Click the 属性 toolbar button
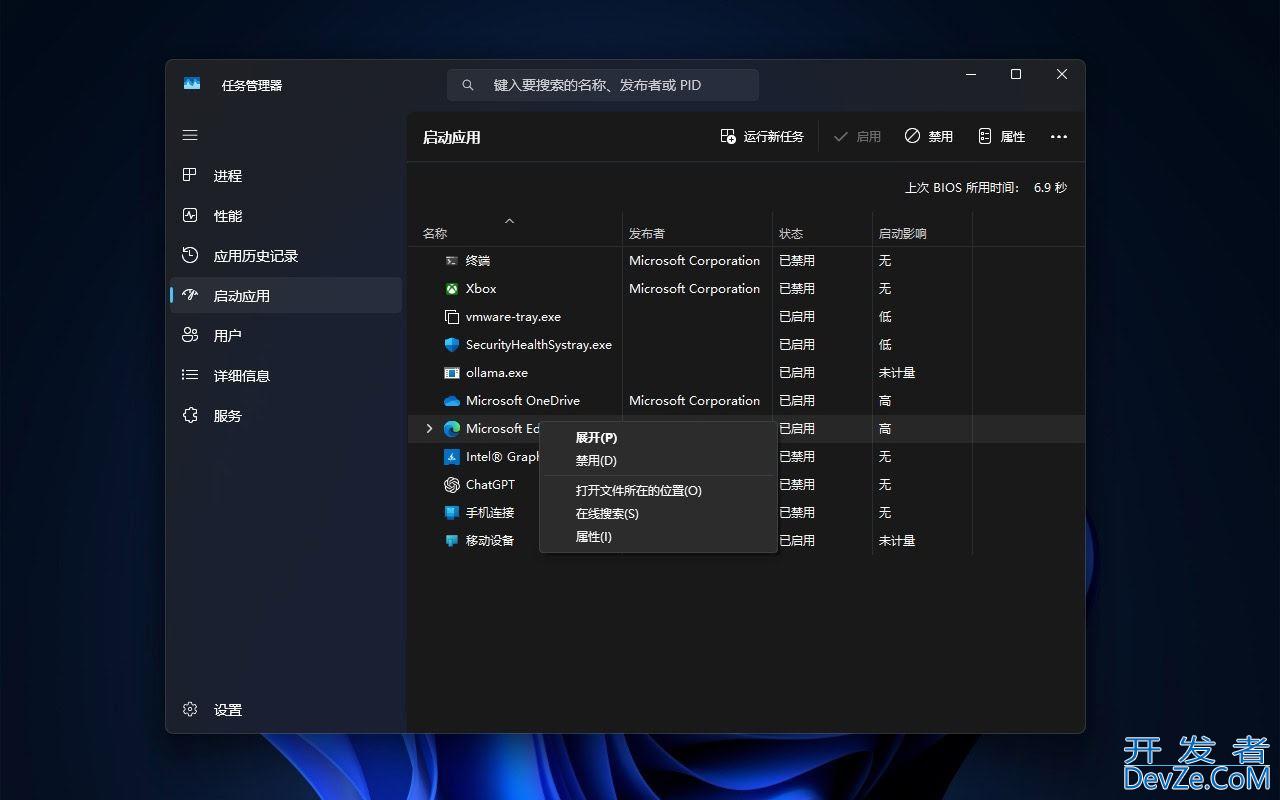This screenshot has height=800, width=1280. [x=1001, y=137]
